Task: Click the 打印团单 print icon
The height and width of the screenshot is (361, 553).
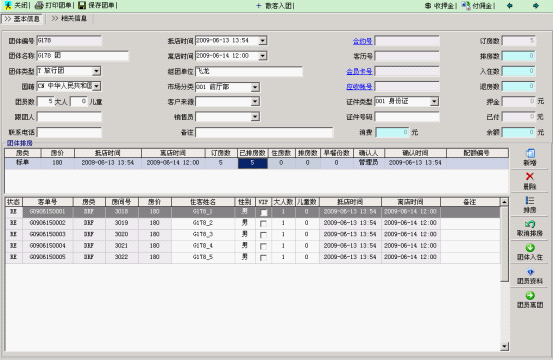Action: (x=39, y=5)
